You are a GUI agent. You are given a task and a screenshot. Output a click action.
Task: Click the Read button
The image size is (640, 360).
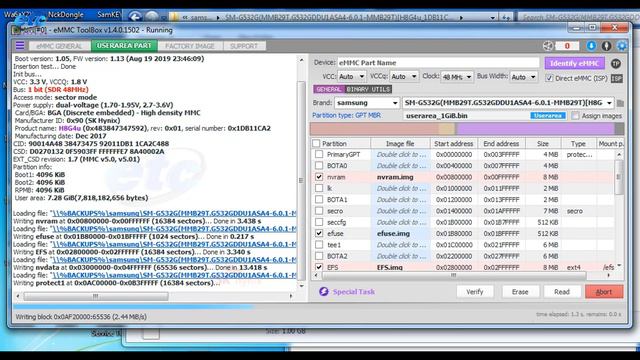point(562,292)
